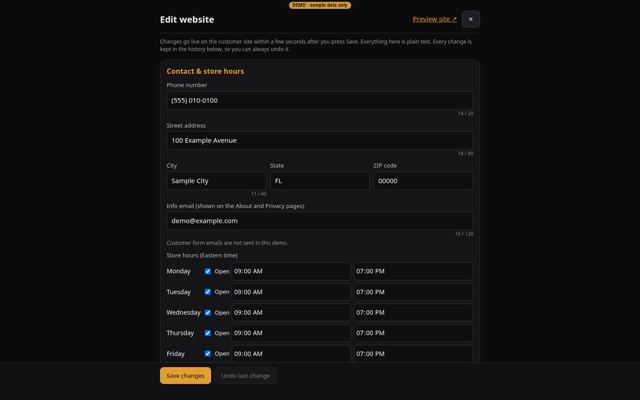Select the DEMO sample data only badge

click(x=320, y=5)
